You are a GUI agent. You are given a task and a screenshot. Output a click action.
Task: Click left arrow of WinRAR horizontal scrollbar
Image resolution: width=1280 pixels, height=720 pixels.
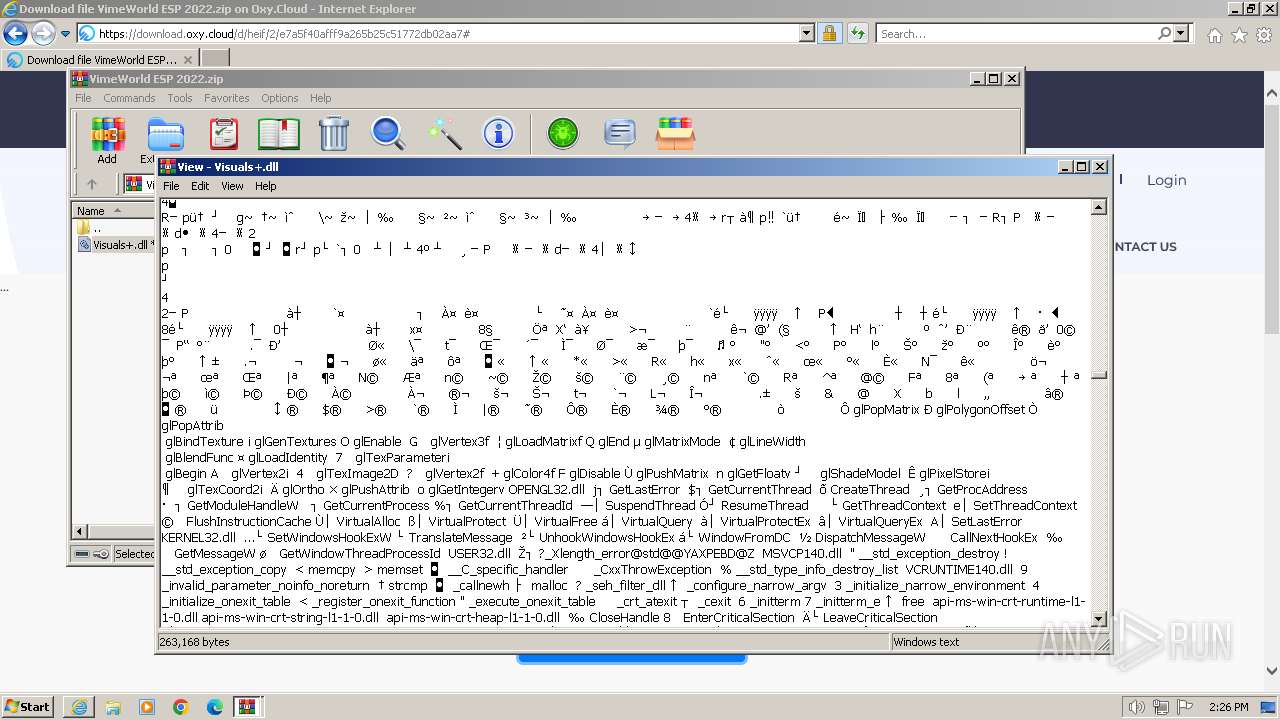point(82,531)
